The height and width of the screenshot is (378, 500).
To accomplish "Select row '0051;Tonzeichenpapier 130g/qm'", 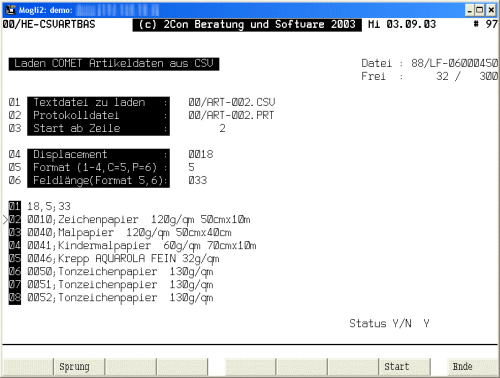I will tap(120, 285).
